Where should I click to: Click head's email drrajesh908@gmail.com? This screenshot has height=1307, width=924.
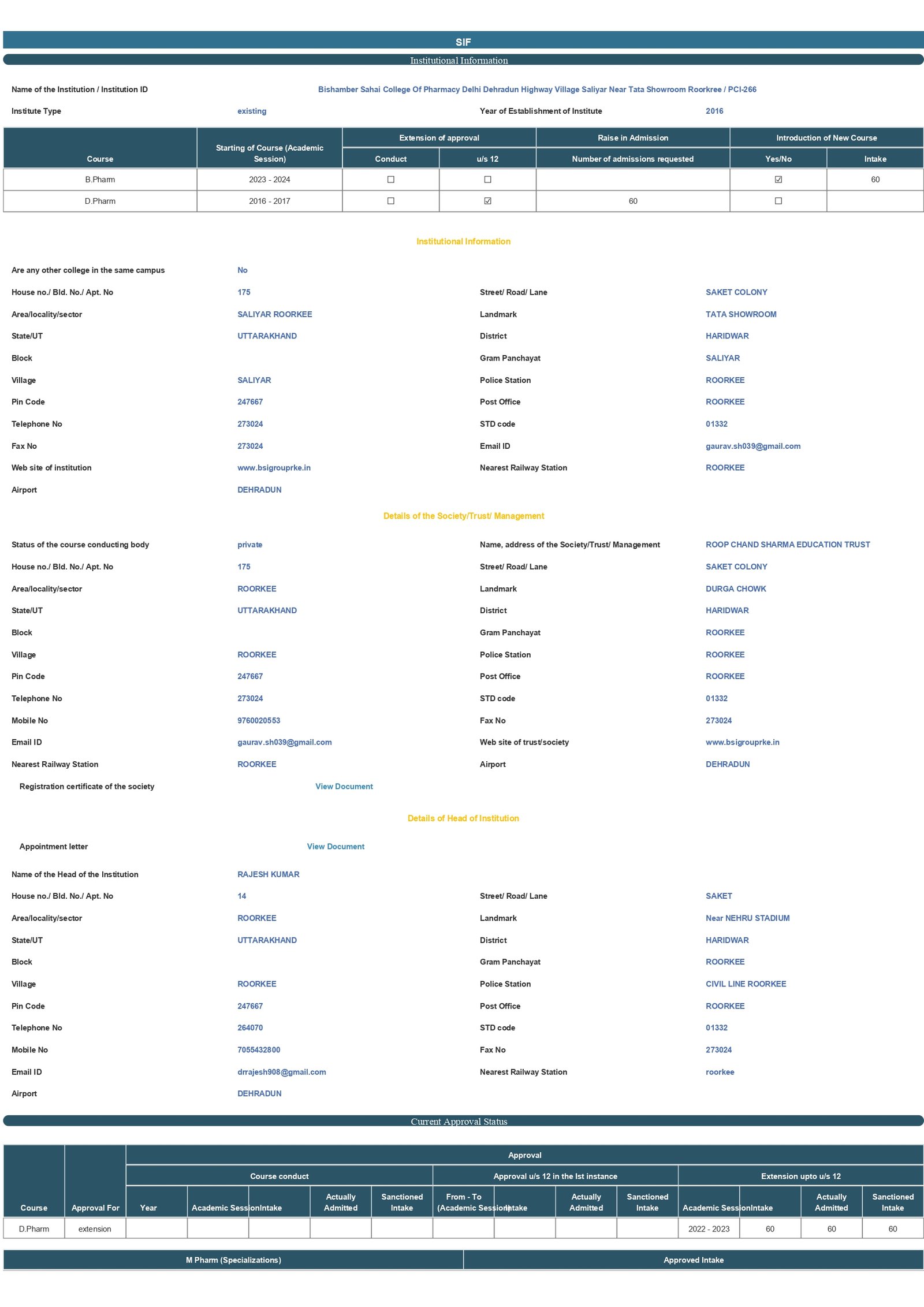pos(281,1072)
